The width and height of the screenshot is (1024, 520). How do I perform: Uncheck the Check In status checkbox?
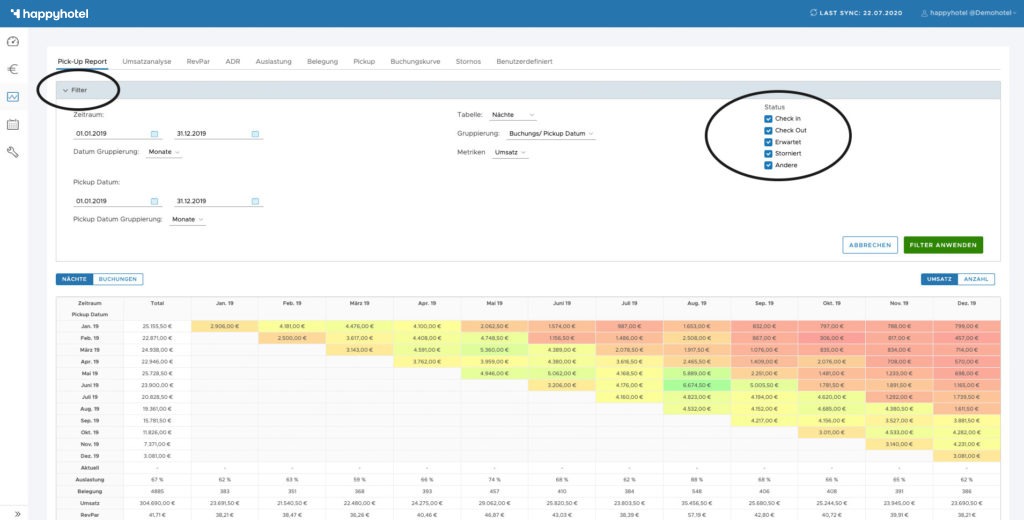[768, 119]
